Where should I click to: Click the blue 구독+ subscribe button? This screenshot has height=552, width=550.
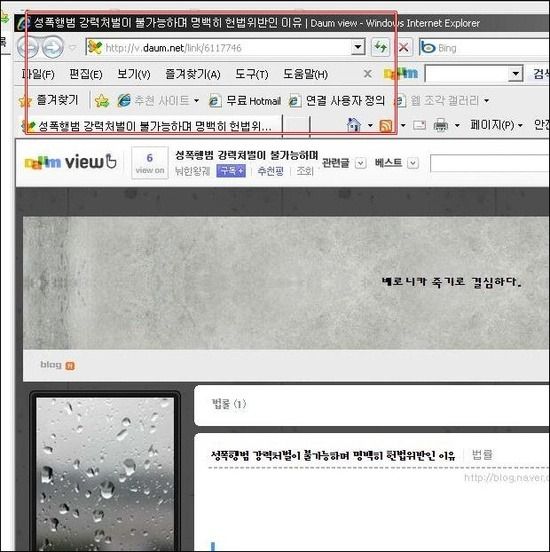(x=231, y=171)
